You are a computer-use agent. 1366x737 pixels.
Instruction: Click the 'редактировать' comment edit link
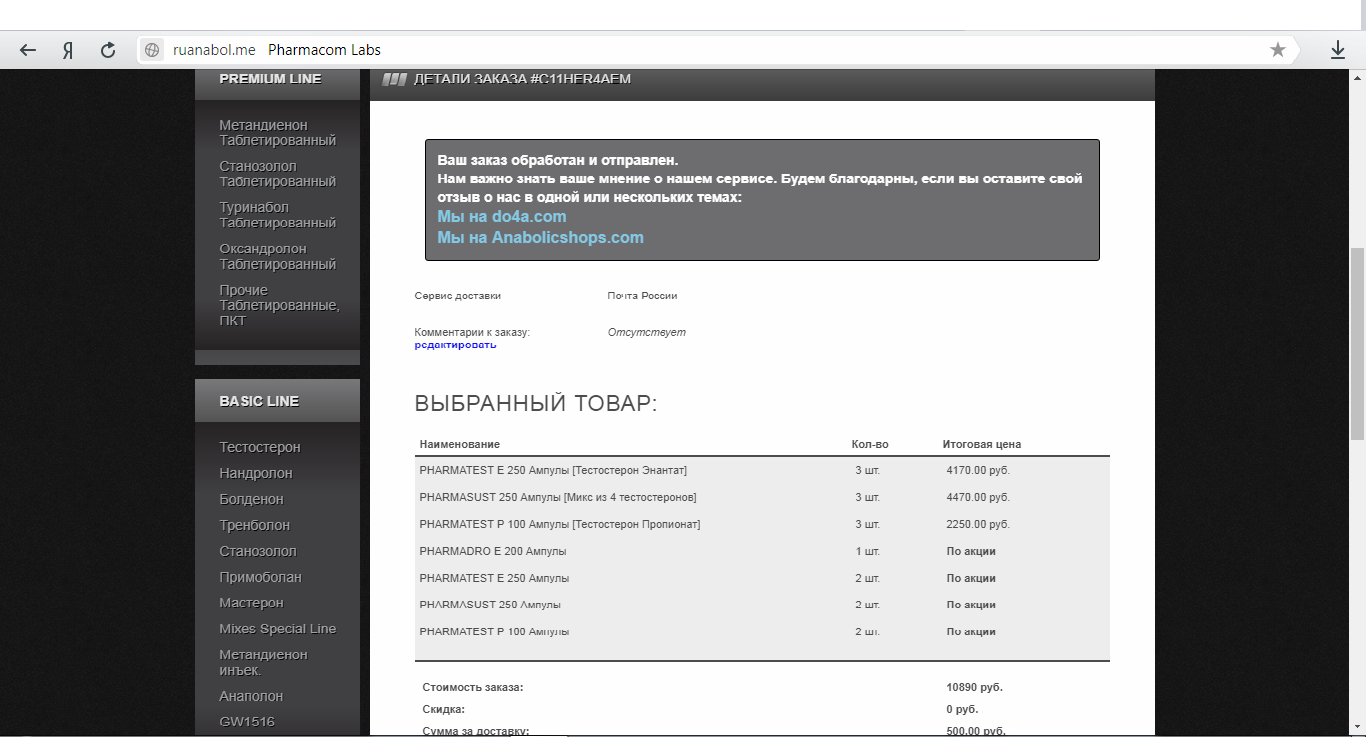[x=455, y=345]
